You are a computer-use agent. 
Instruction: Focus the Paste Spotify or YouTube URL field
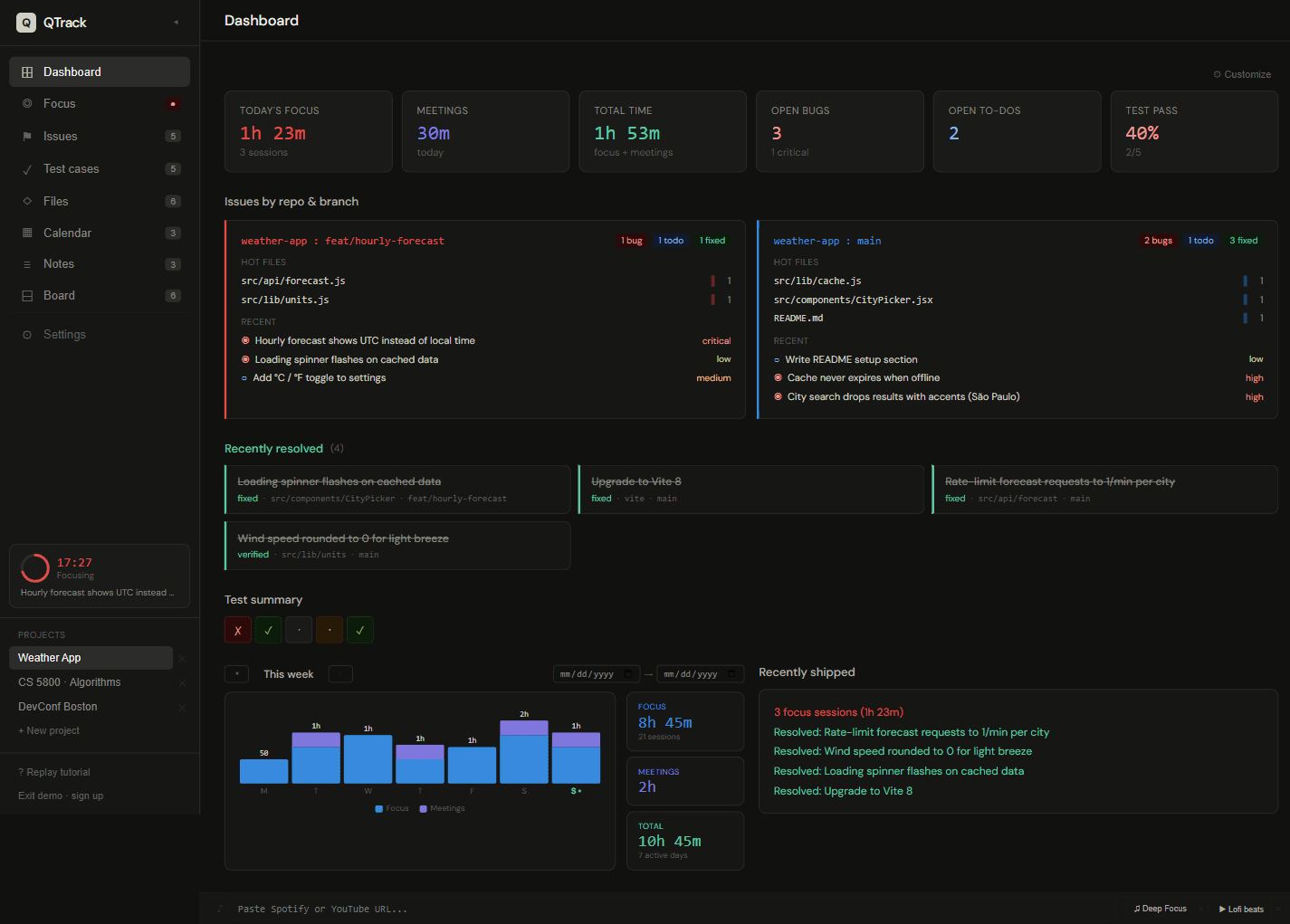coord(670,909)
